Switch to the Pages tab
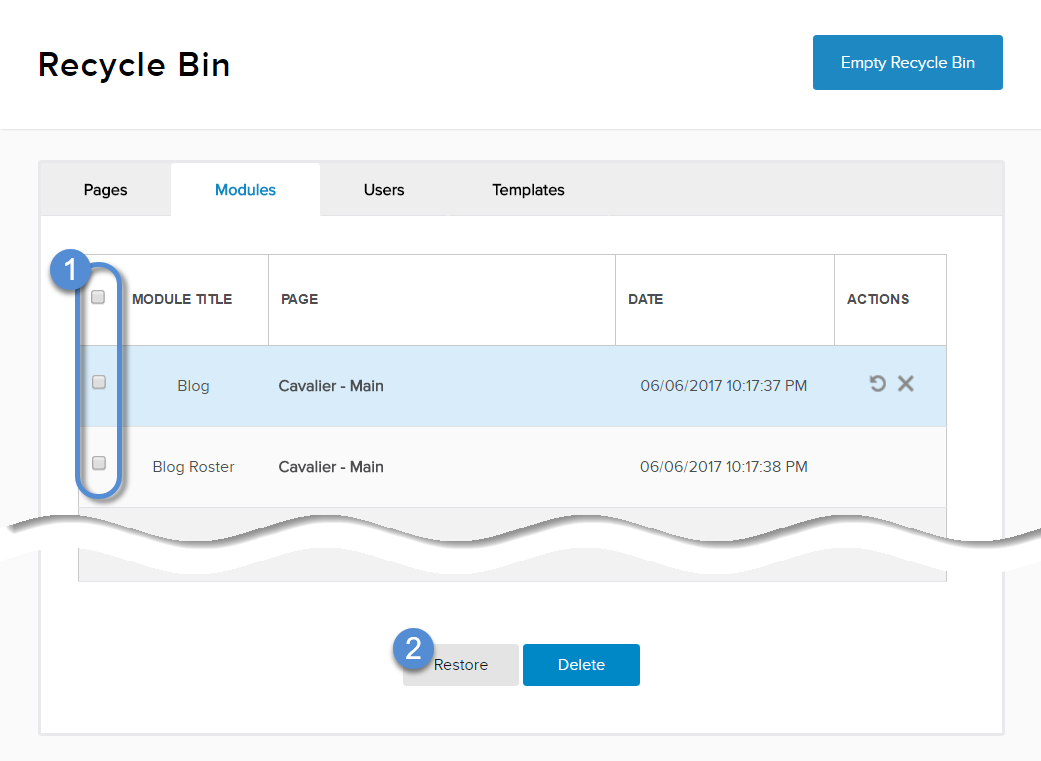 [106, 190]
